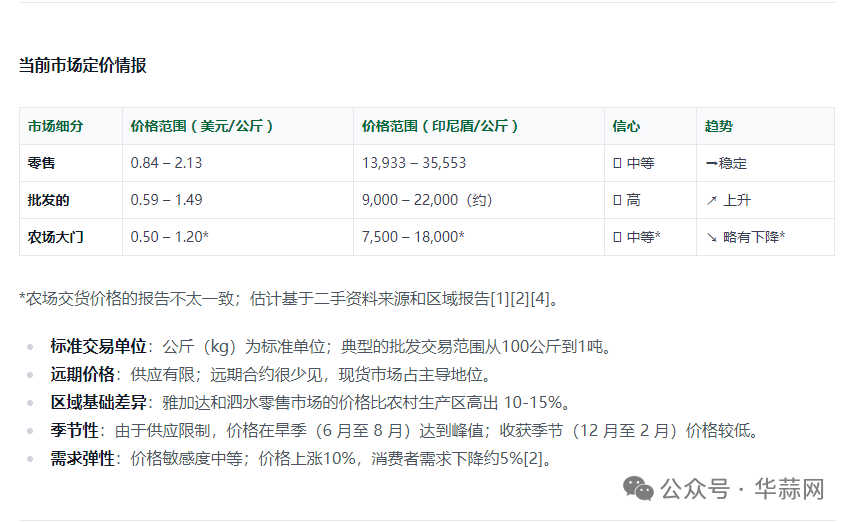852x523 pixels.
Task: Select the 9,000 – 22,000 wholesale rupiah cell
Action: pyautogui.click(x=427, y=200)
